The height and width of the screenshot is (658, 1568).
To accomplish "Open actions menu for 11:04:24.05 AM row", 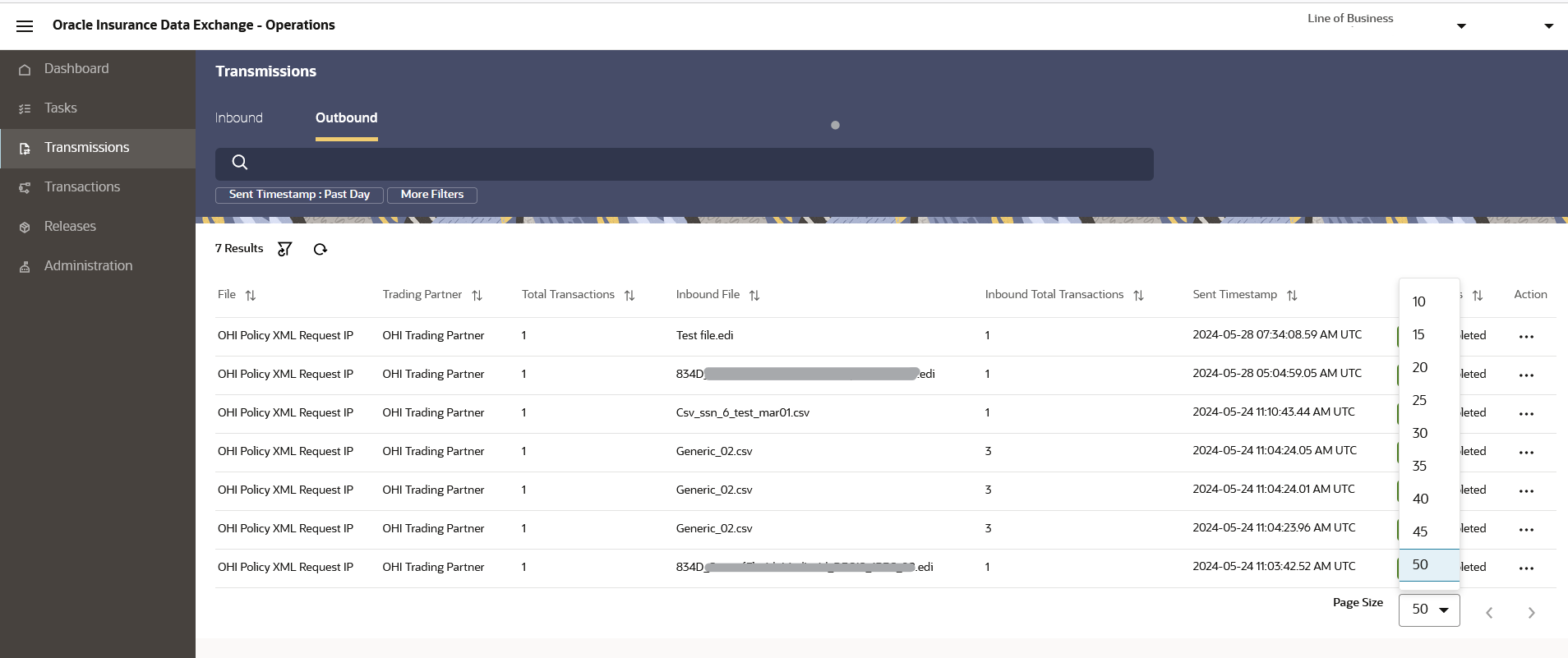I will [1526, 453].
